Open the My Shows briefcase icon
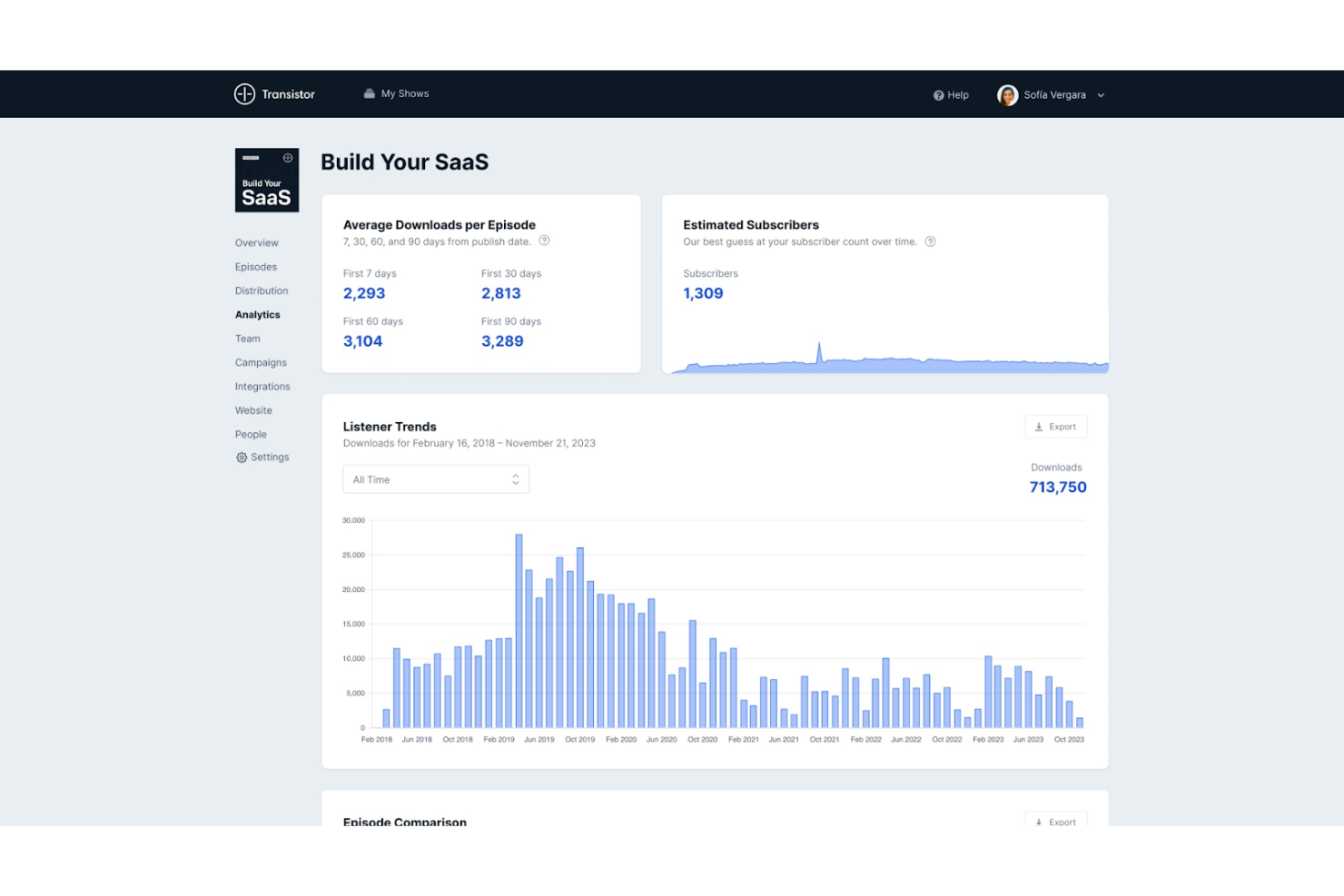This screenshot has width=1344, height=896. click(370, 94)
